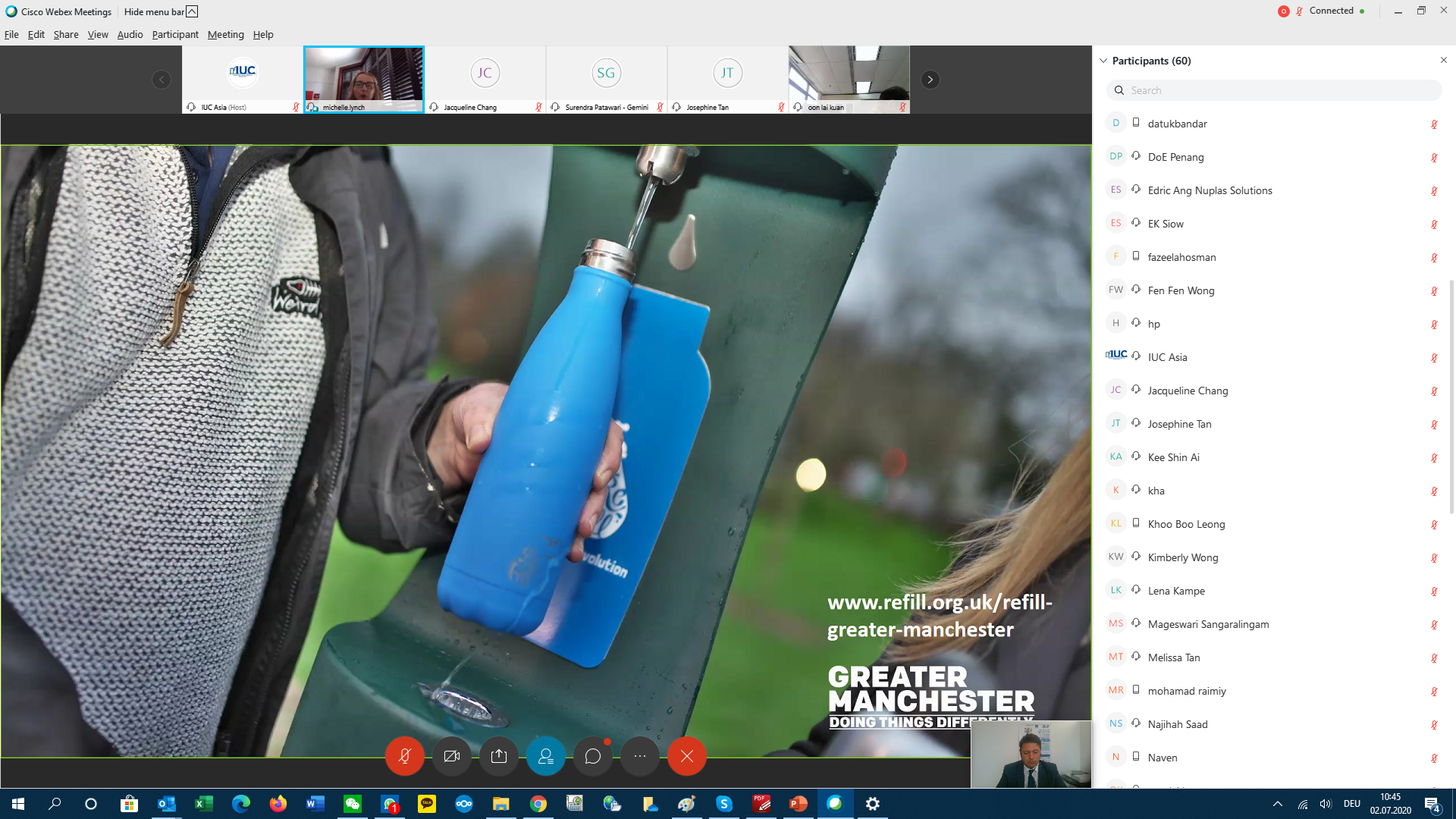
Task: Collapse the Participants list chevron
Action: coord(1103,61)
